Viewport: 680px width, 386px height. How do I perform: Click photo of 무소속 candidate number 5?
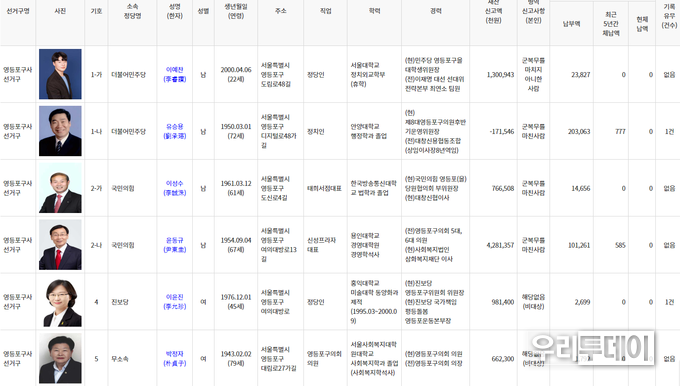tap(60, 358)
